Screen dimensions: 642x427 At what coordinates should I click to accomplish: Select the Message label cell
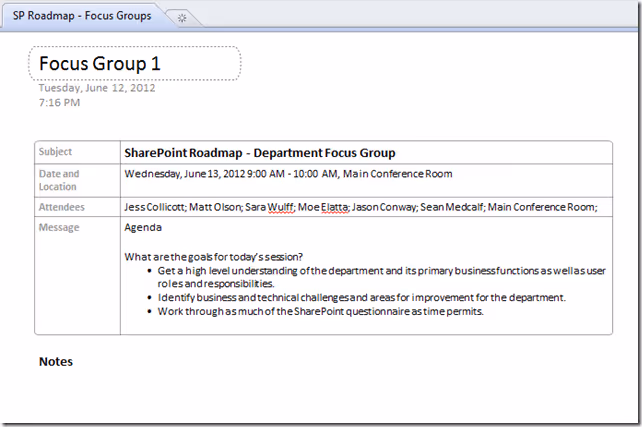77,276
